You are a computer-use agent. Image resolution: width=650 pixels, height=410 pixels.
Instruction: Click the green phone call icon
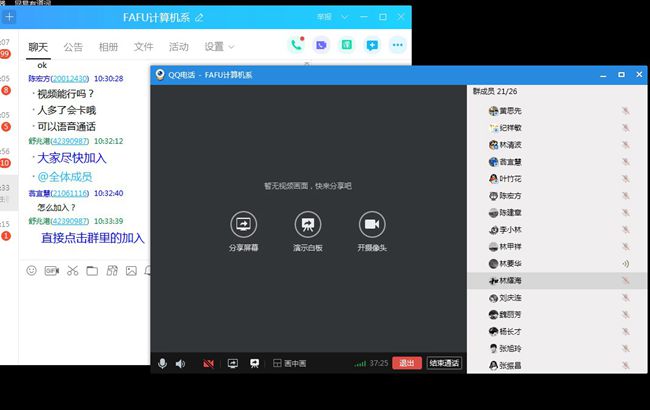296,45
